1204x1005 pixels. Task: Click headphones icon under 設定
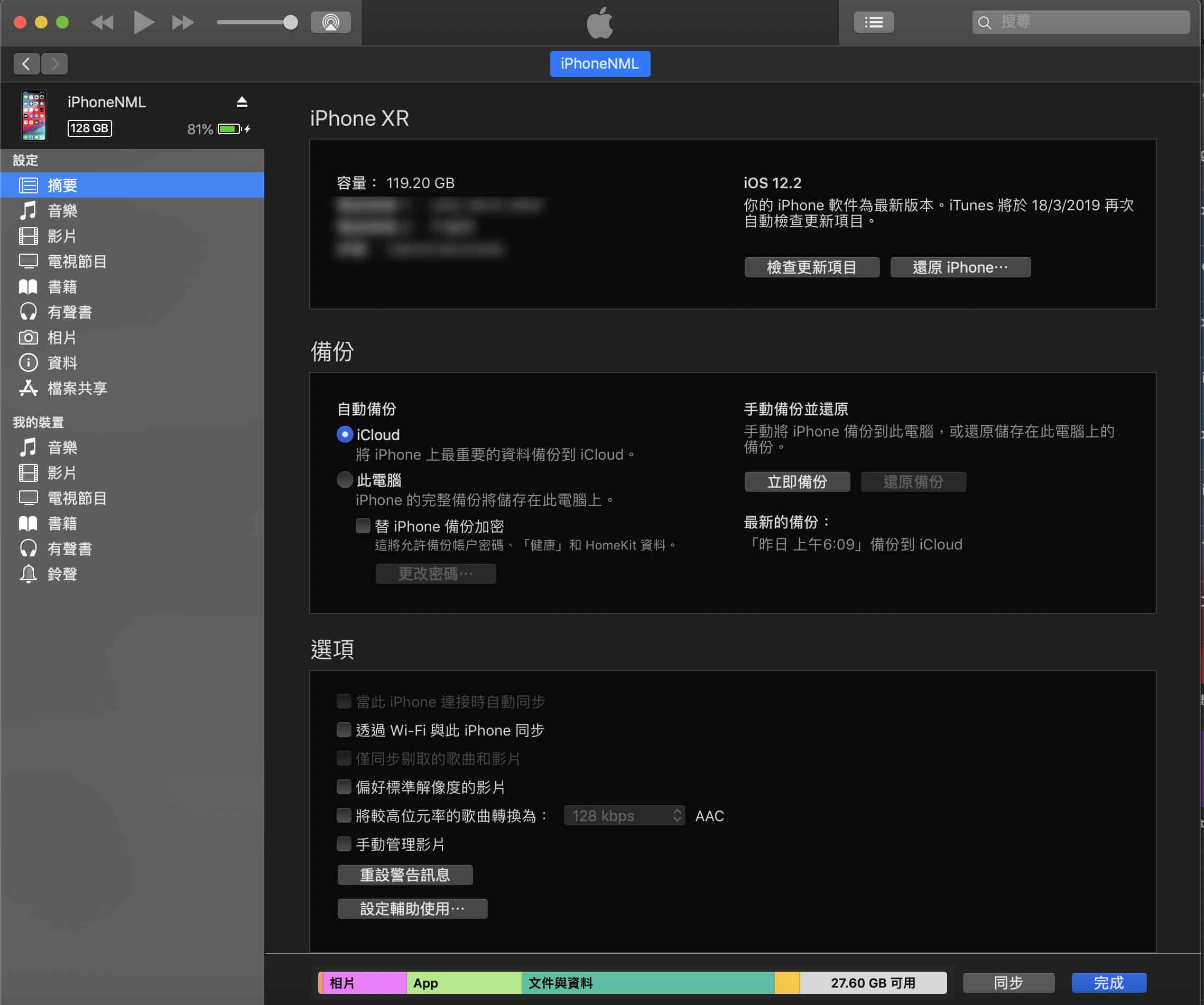click(x=28, y=312)
